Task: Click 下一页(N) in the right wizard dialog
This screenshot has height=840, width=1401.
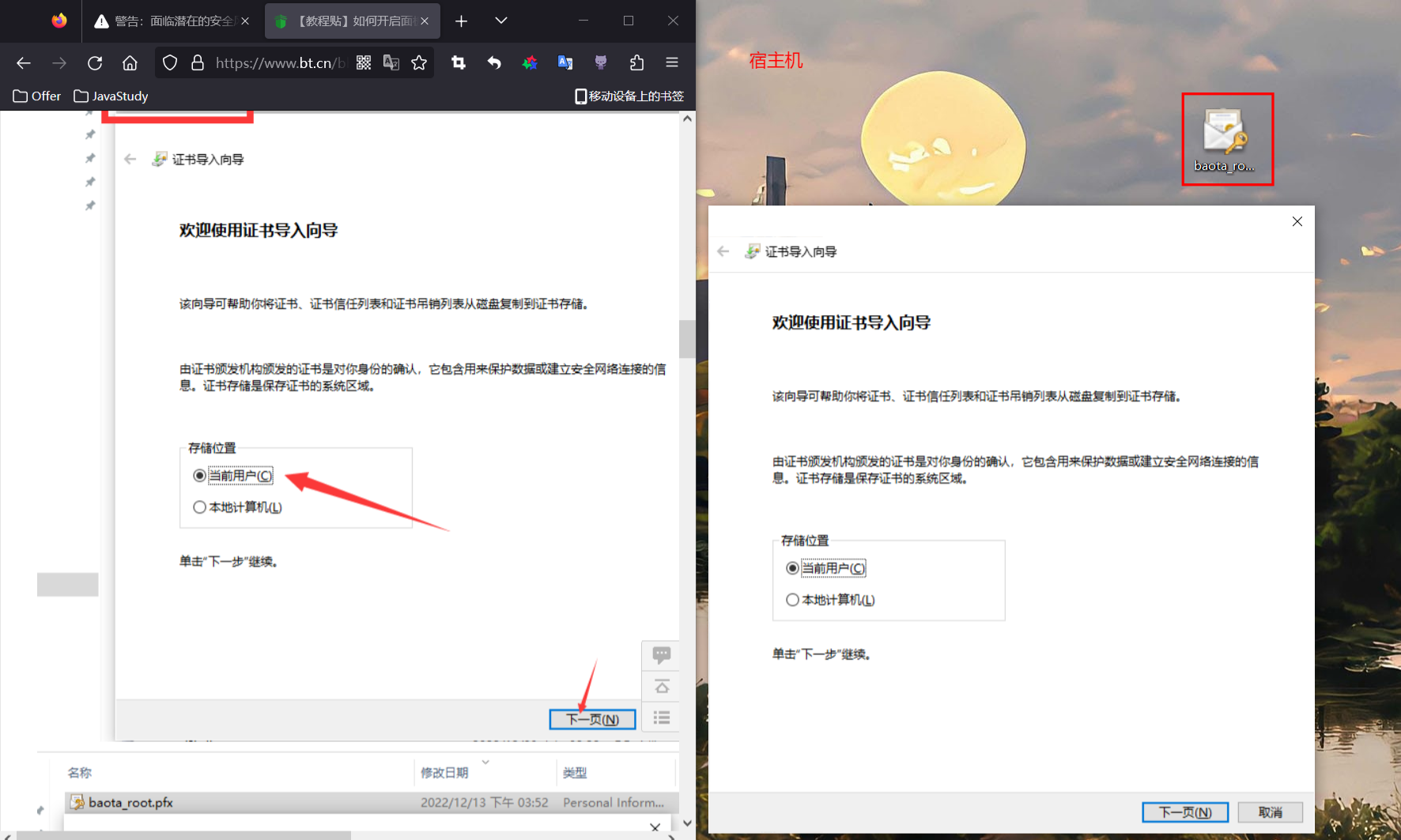Action: click(x=1184, y=812)
